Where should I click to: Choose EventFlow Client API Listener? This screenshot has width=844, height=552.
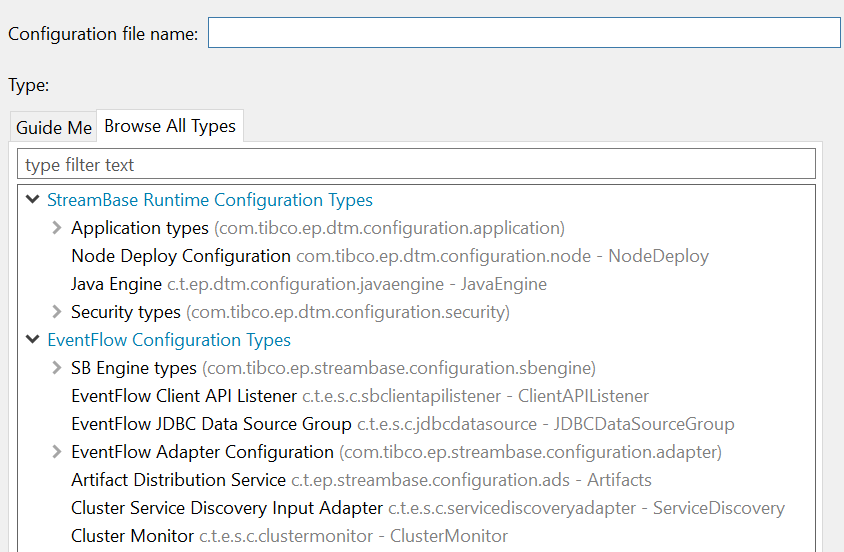pyautogui.click(x=184, y=396)
